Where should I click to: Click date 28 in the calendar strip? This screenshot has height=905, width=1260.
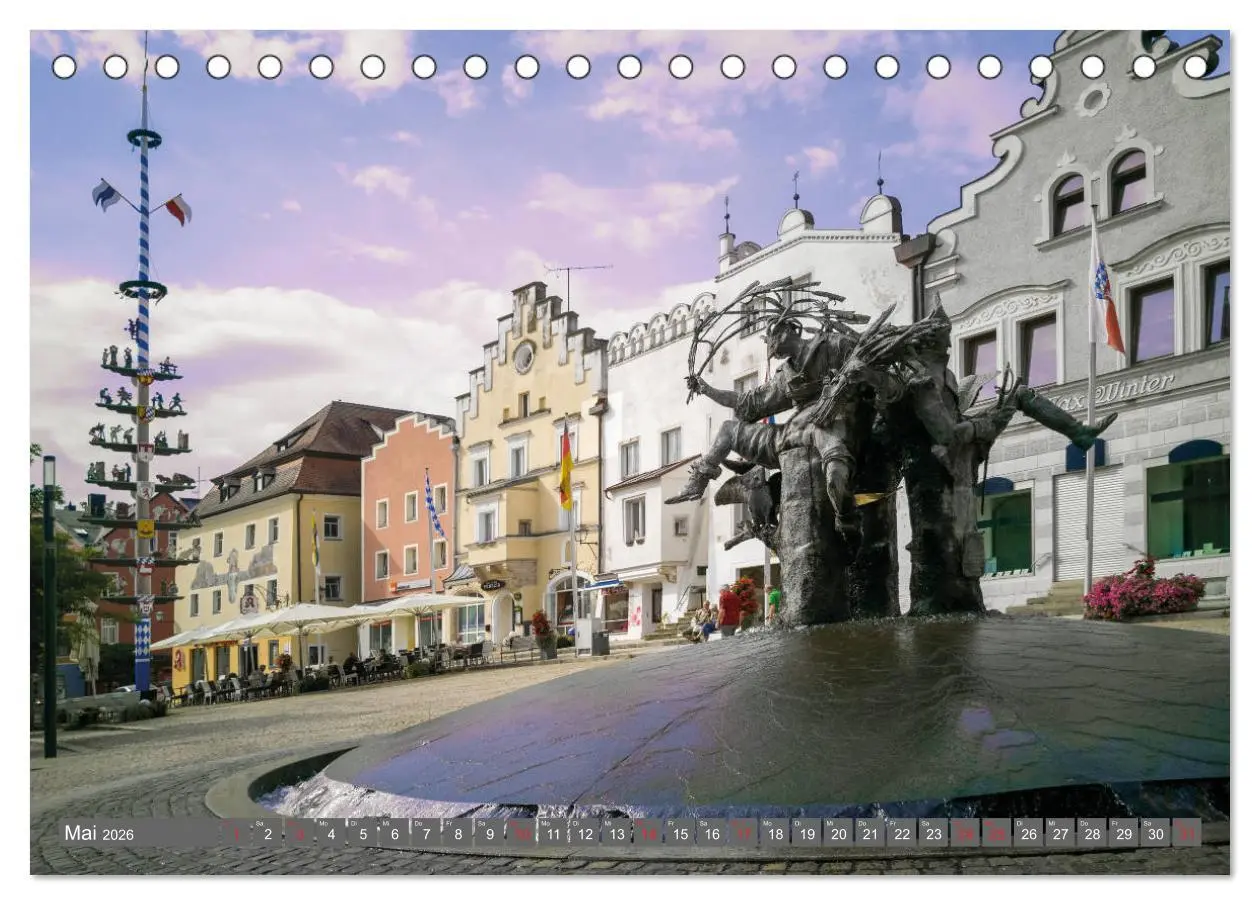[1091, 832]
